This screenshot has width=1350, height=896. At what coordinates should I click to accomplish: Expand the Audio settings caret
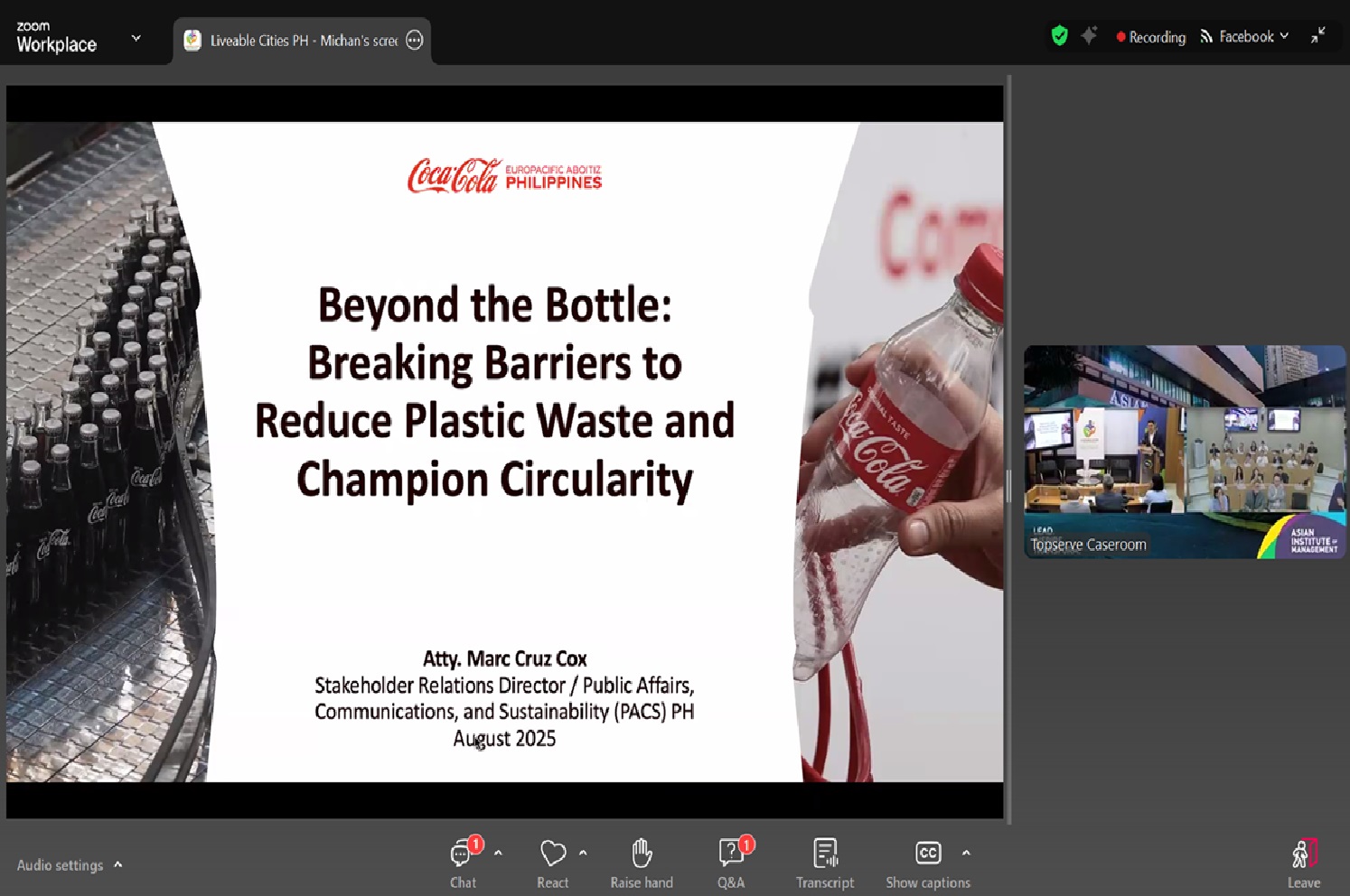click(118, 864)
